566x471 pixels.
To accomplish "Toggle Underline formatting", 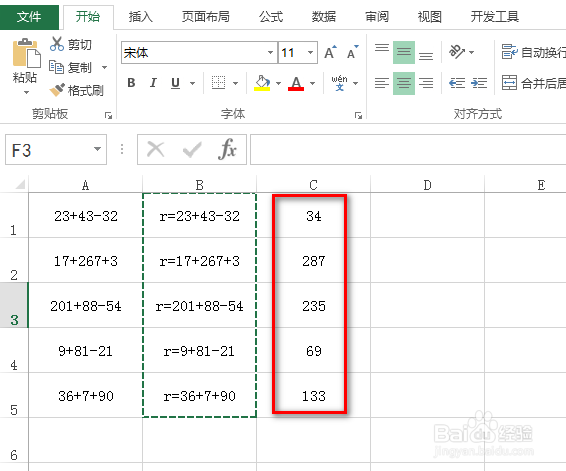I will tap(175, 83).
